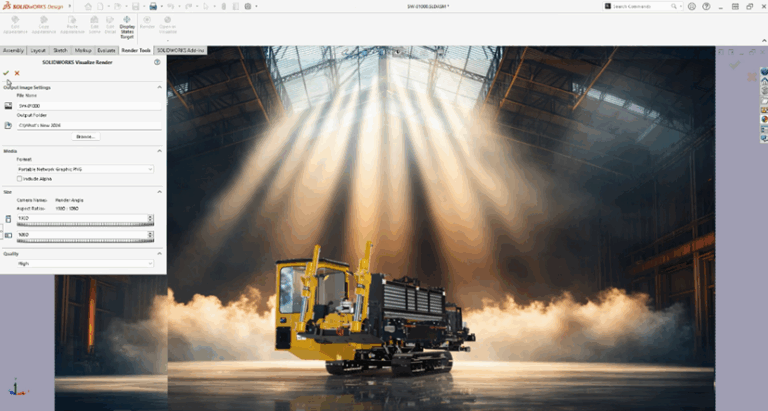
Task: Click Display States Target in the ribbon
Action: 127,27
